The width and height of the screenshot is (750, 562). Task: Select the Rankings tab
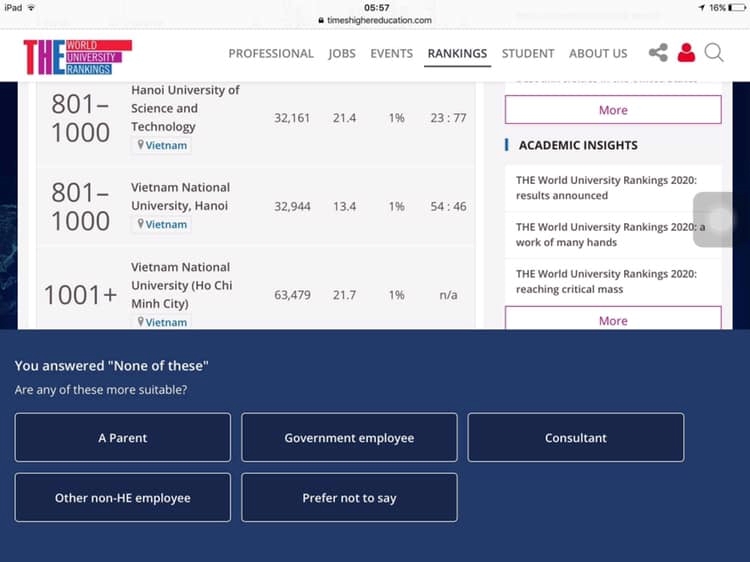pos(457,54)
